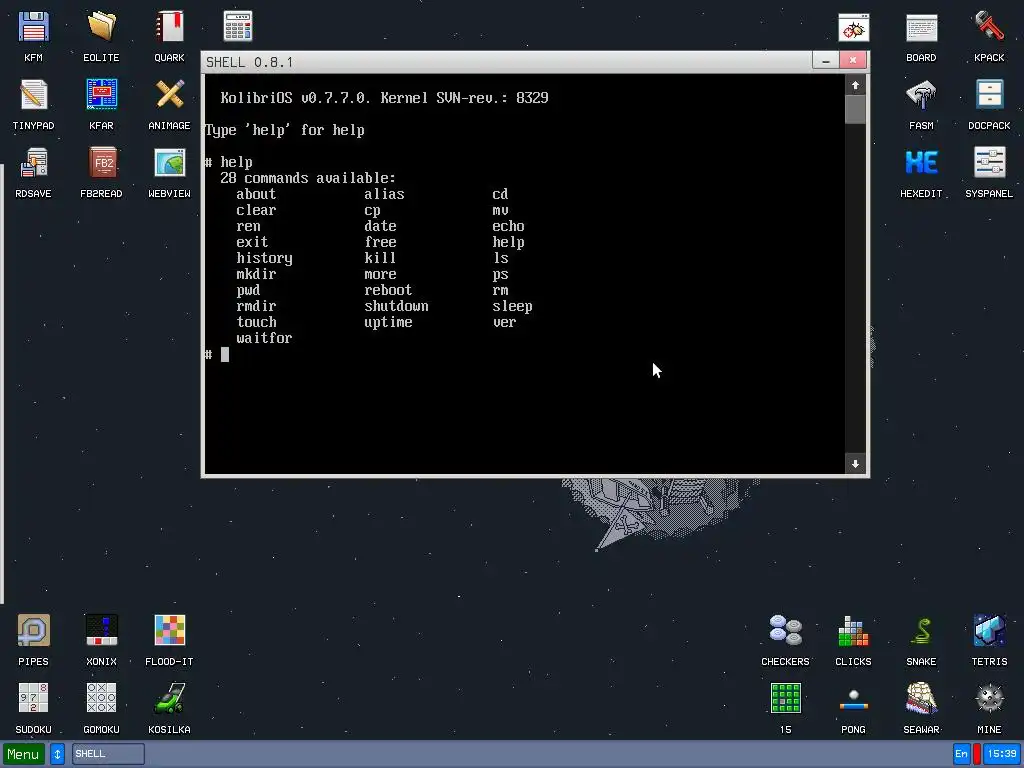Click the 'waitfor' command text
Screen dimensions: 1024x768
pyautogui.click(x=264, y=338)
